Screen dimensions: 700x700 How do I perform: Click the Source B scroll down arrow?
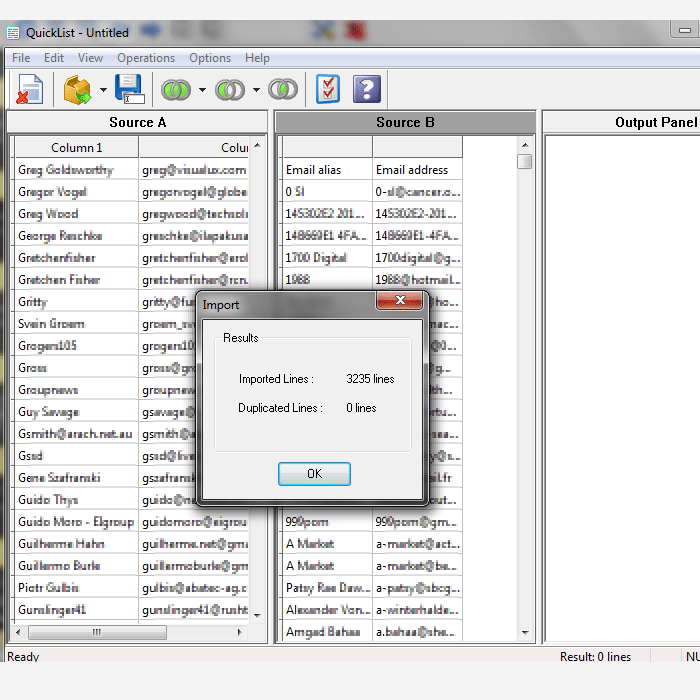click(x=525, y=632)
